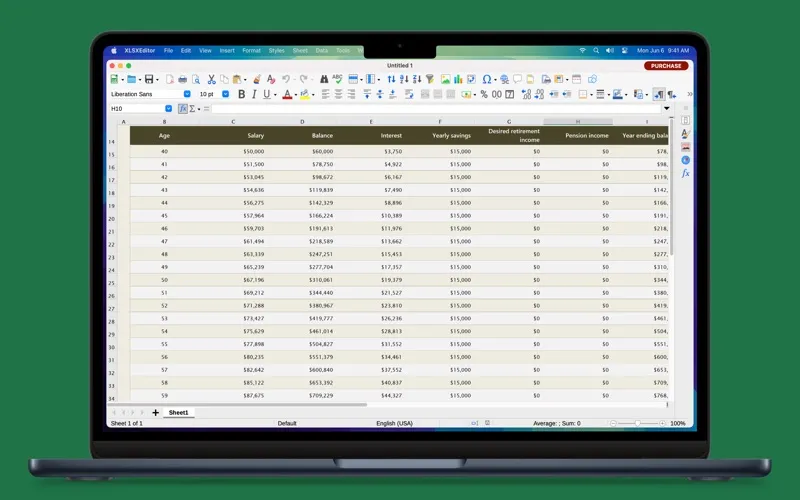Open the Save button dropdown arrow
Image resolution: width=800 pixels, height=500 pixels.
pos(157,80)
